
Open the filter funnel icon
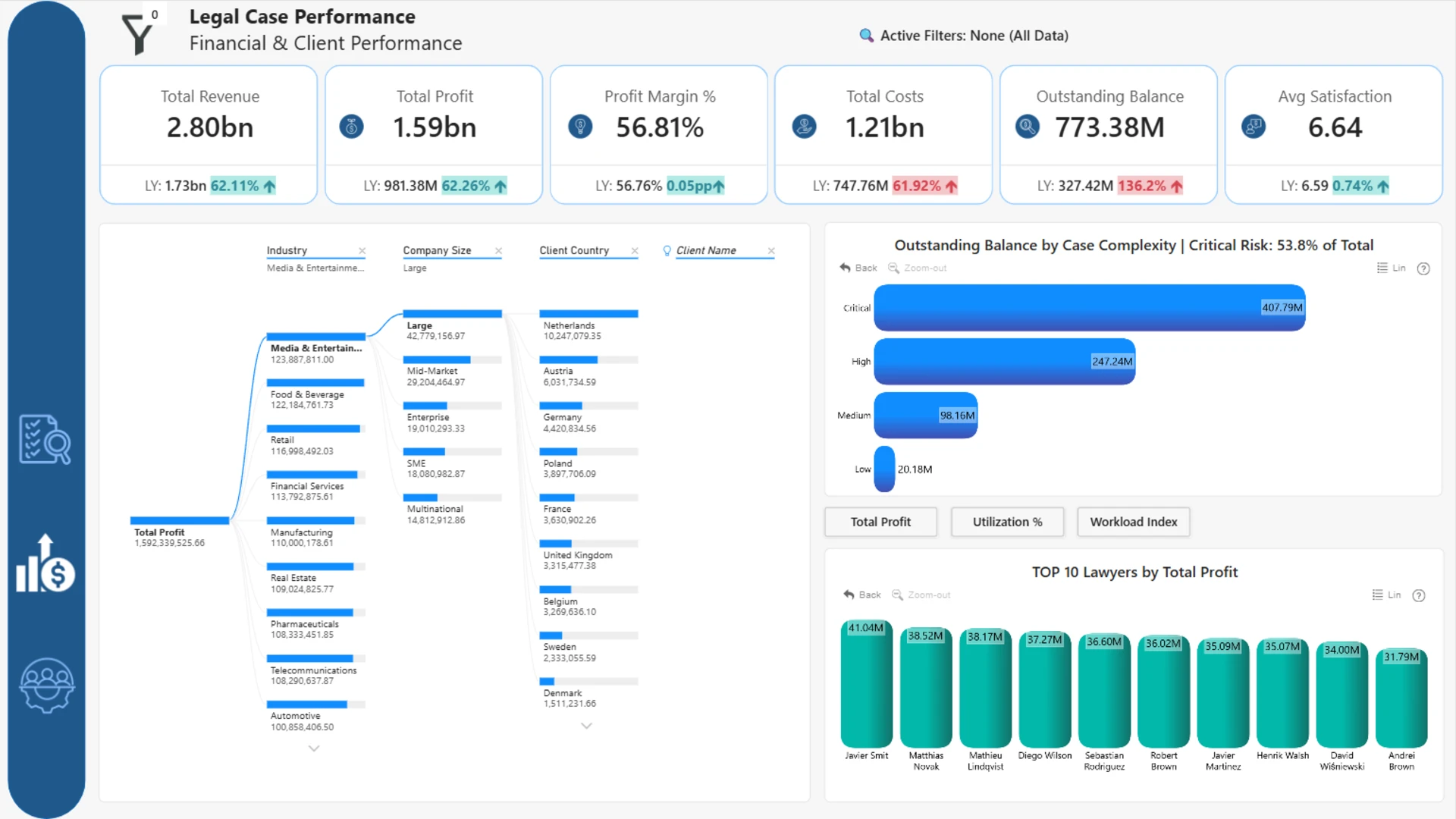137,34
